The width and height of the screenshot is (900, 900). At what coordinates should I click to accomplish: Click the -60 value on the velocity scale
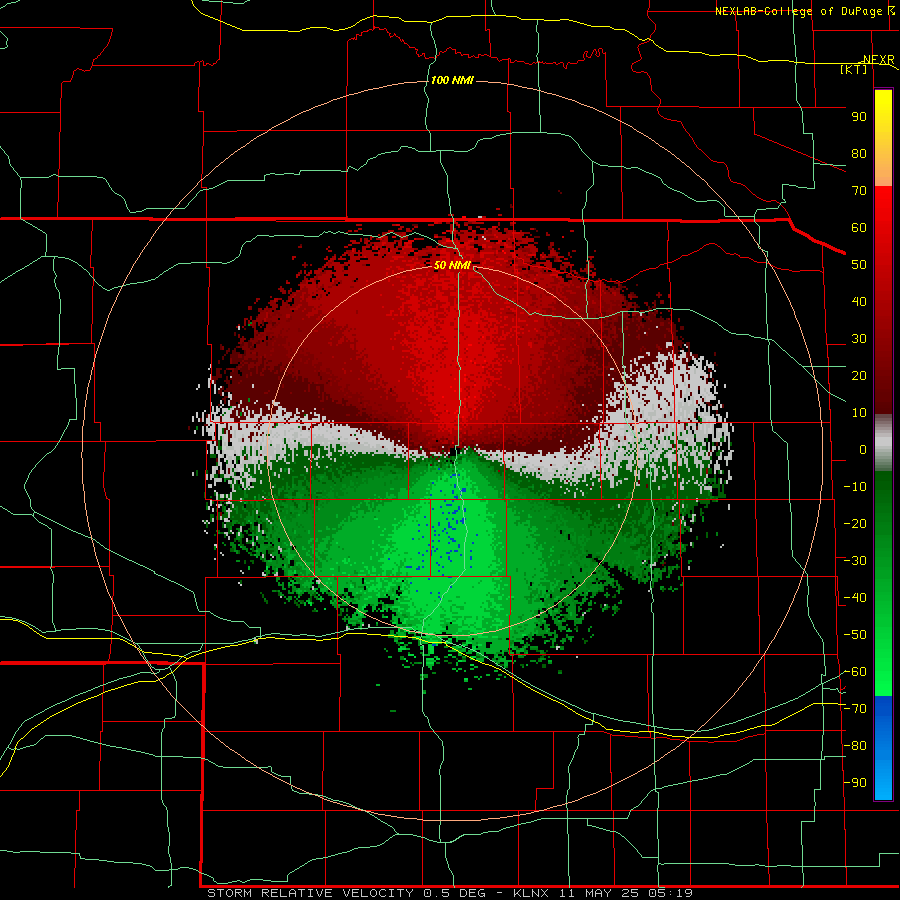[x=855, y=672]
